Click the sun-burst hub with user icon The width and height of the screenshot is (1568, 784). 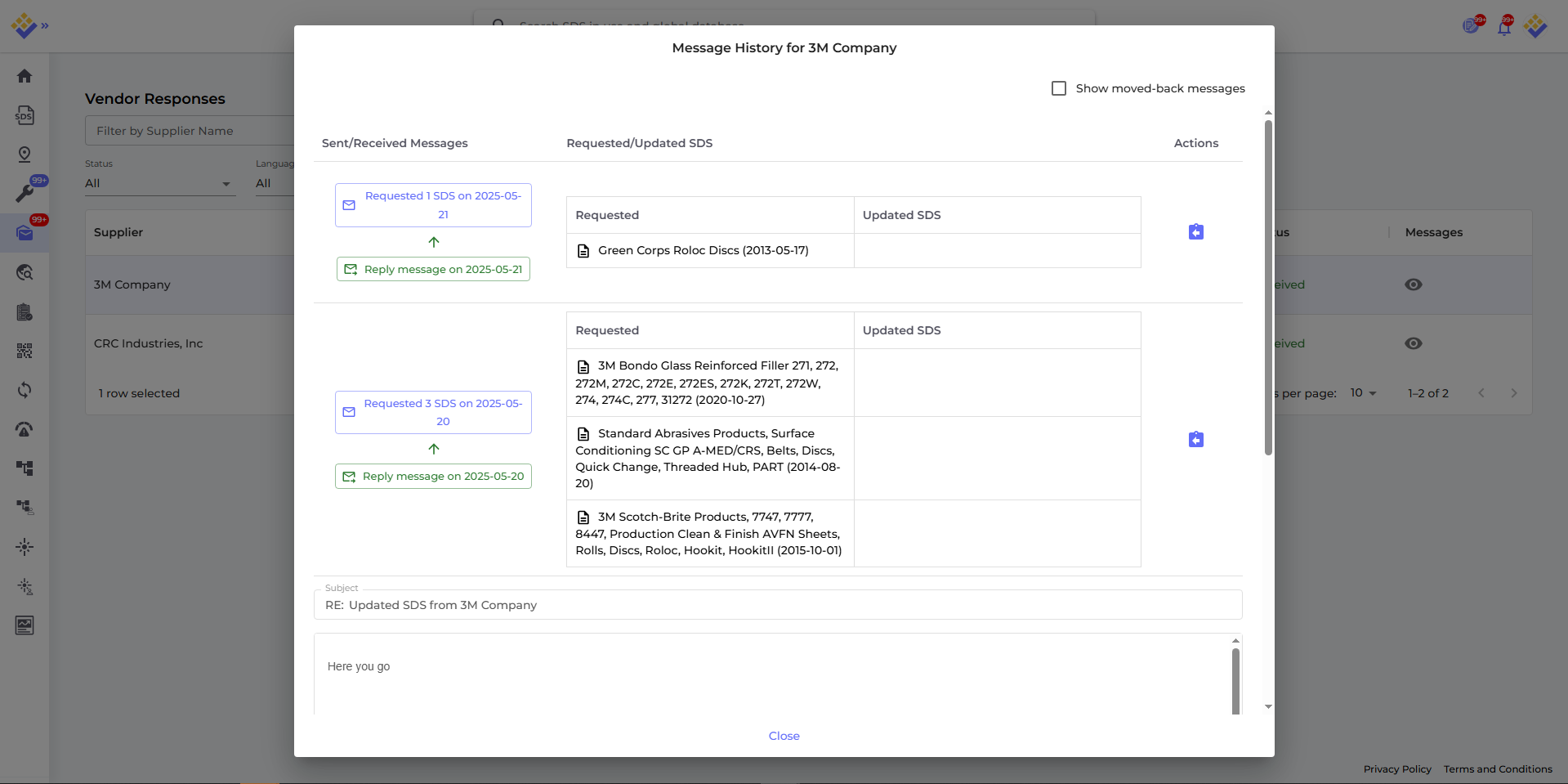(x=25, y=586)
